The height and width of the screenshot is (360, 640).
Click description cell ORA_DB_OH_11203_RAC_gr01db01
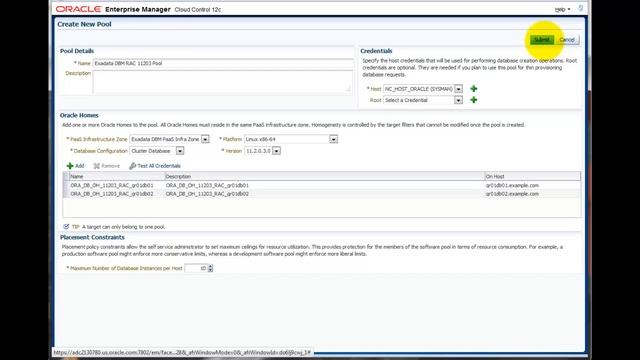point(207,185)
